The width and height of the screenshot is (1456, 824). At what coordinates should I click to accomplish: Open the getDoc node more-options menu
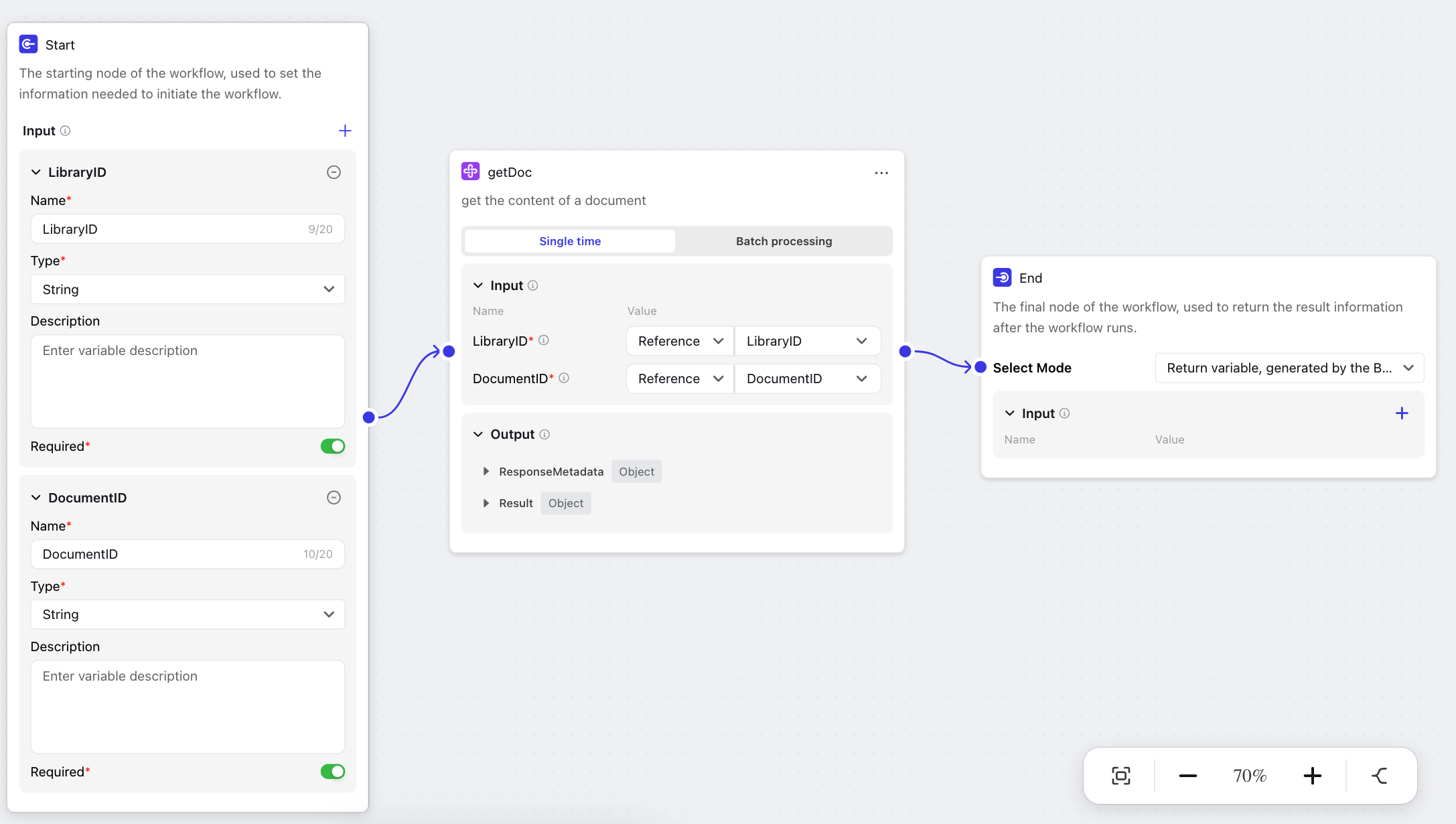tap(881, 173)
